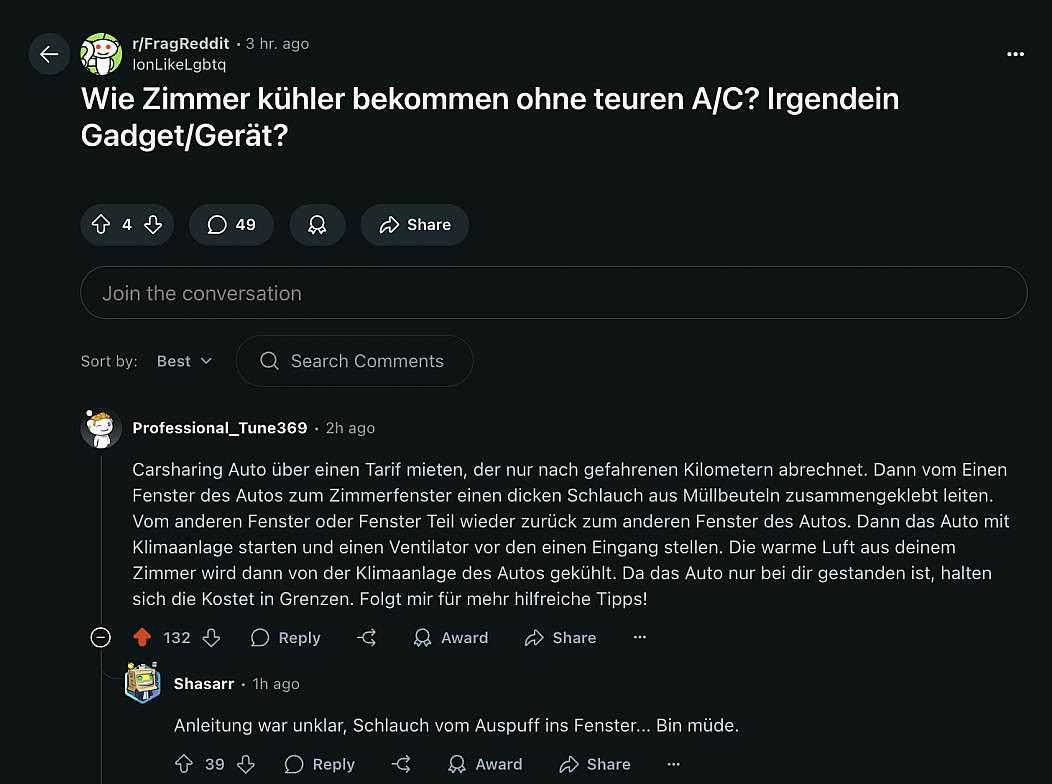Open the Sort by Best dropdown
This screenshot has height=784, width=1052.
184,361
